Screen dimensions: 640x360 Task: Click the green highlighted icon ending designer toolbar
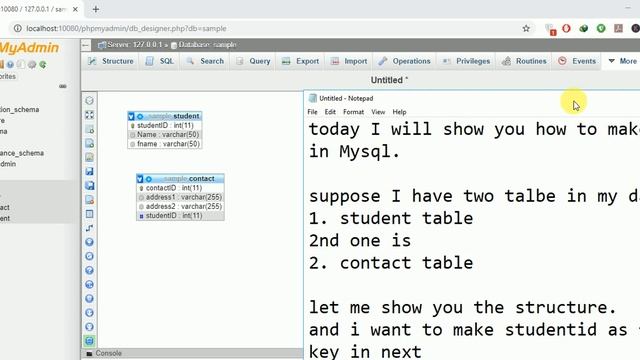pyautogui.click(x=89, y=341)
